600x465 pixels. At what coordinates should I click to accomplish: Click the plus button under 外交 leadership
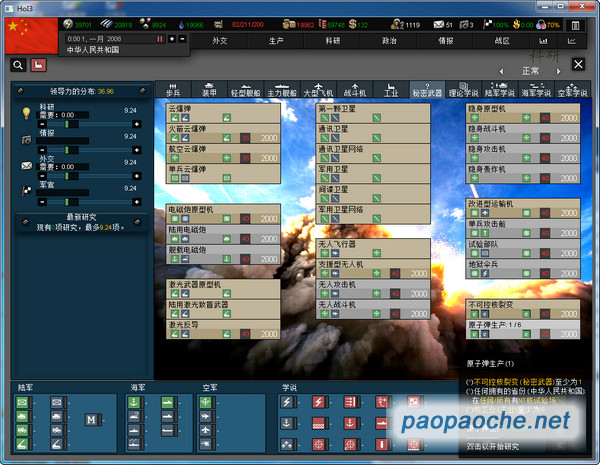click(137, 176)
